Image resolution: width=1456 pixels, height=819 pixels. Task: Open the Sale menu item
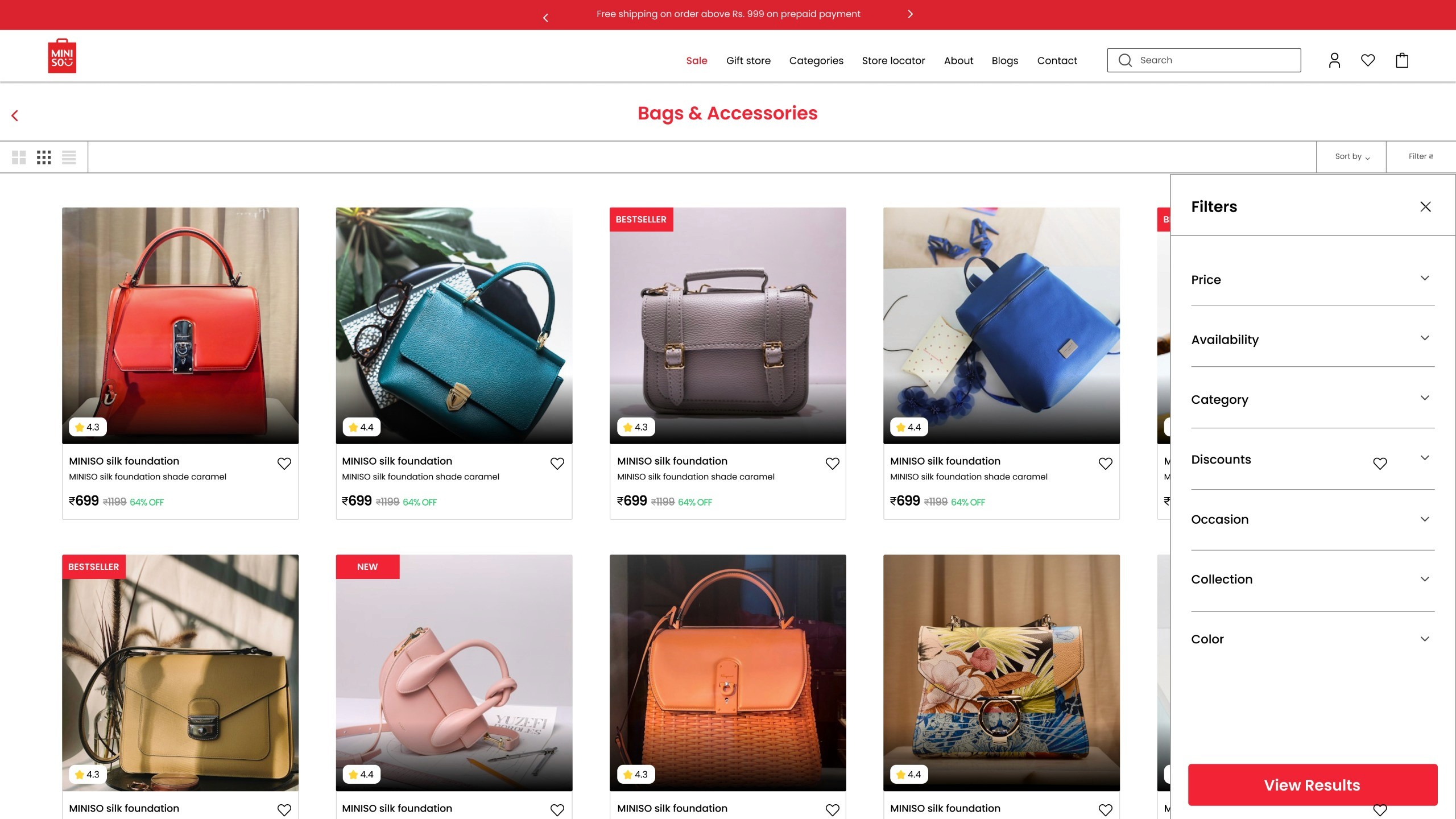[x=697, y=60]
